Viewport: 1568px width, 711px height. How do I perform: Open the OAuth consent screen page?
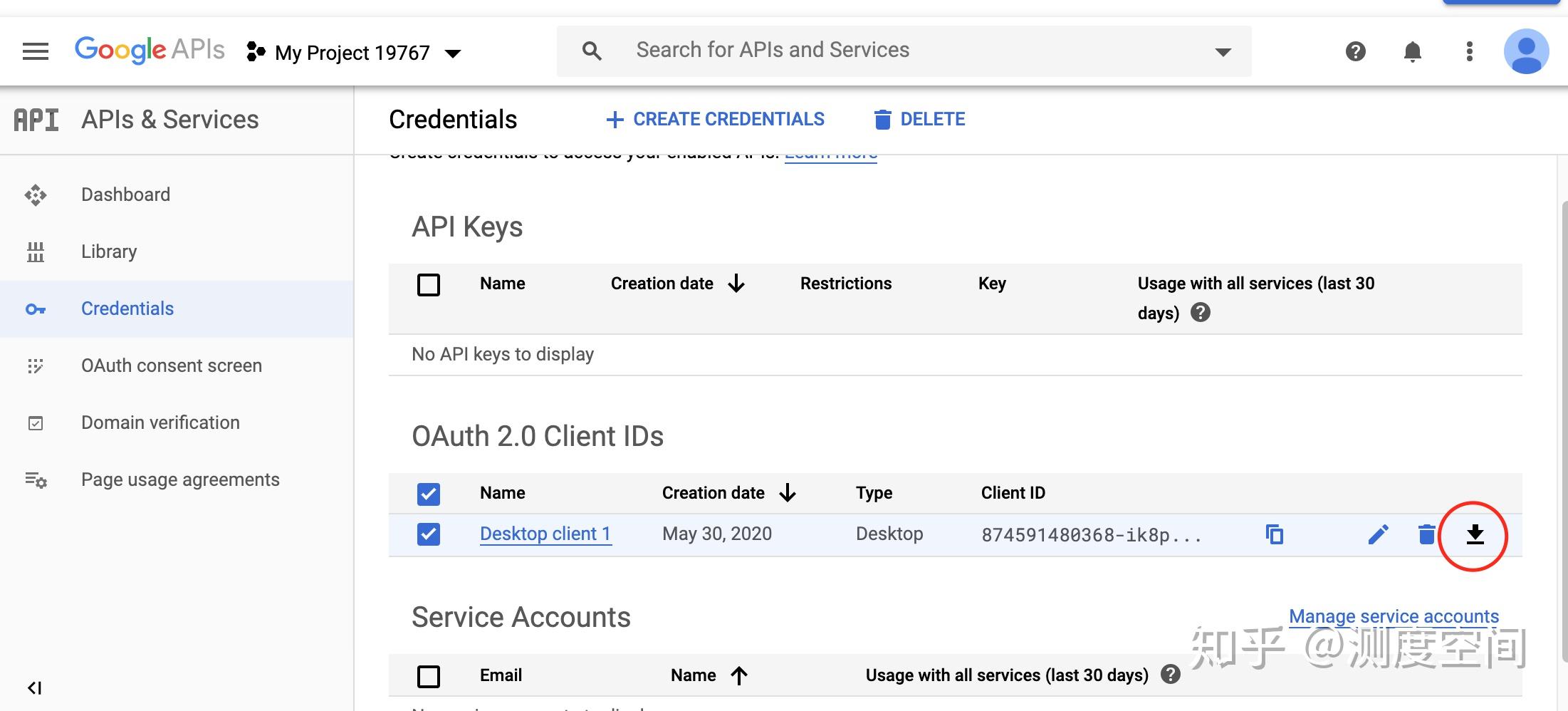tap(171, 365)
